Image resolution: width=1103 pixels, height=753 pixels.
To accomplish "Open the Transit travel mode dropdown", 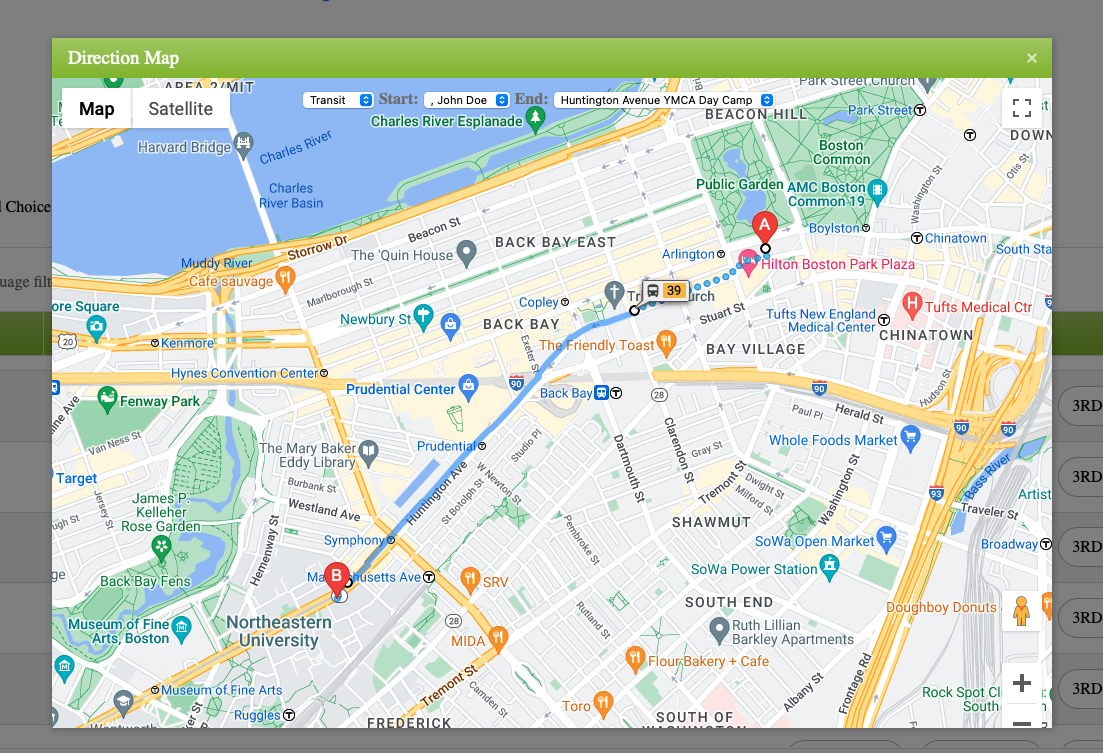I will click(338, 100).
